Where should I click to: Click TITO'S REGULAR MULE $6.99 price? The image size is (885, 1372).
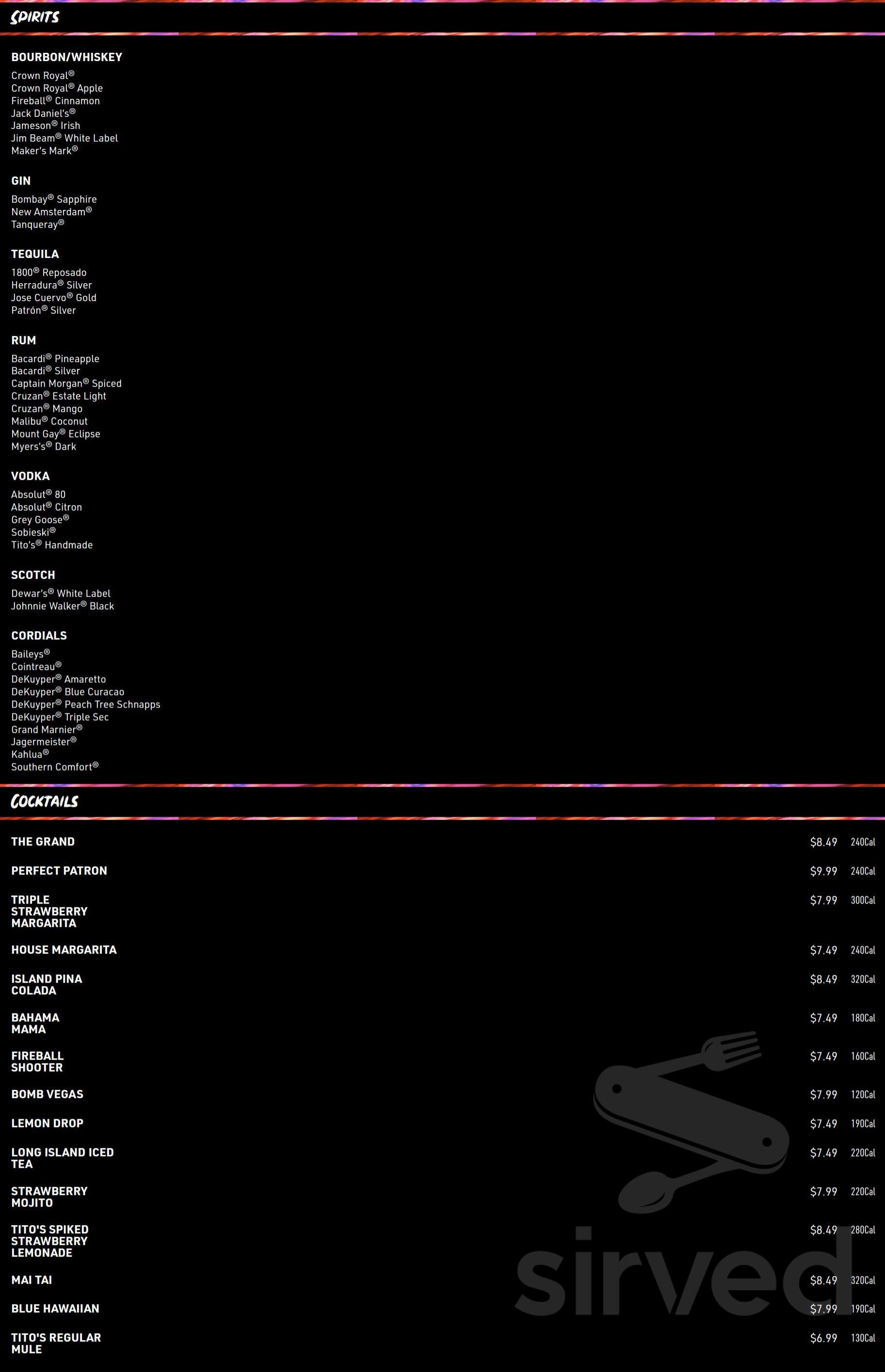coord(823,1338)
